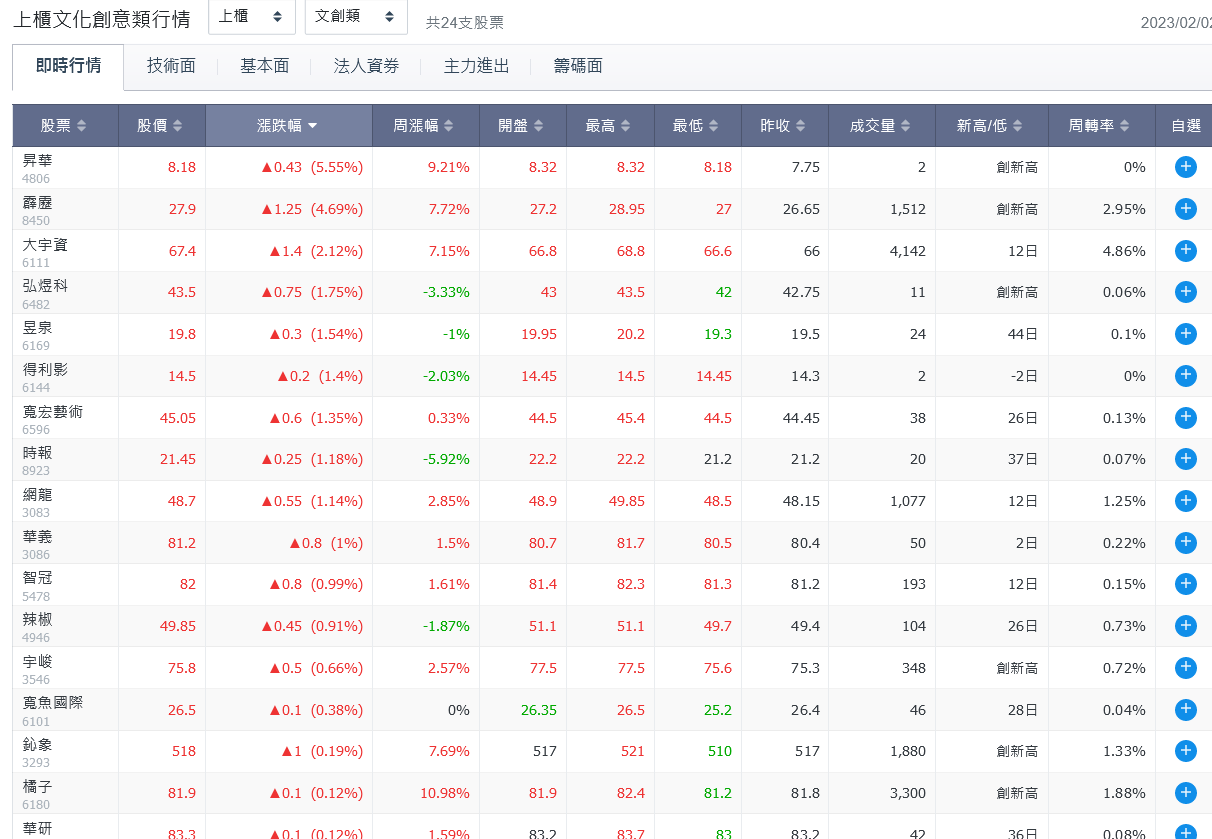Open stock 昱泉 6169 details

pyautogui.click(x=37, y=336)
